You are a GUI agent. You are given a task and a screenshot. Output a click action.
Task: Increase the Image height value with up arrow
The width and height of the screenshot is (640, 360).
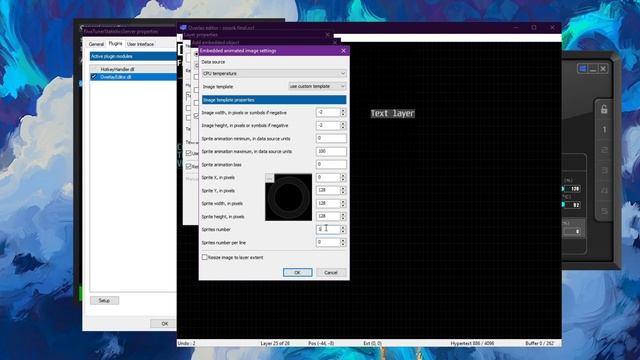(343, 123)
